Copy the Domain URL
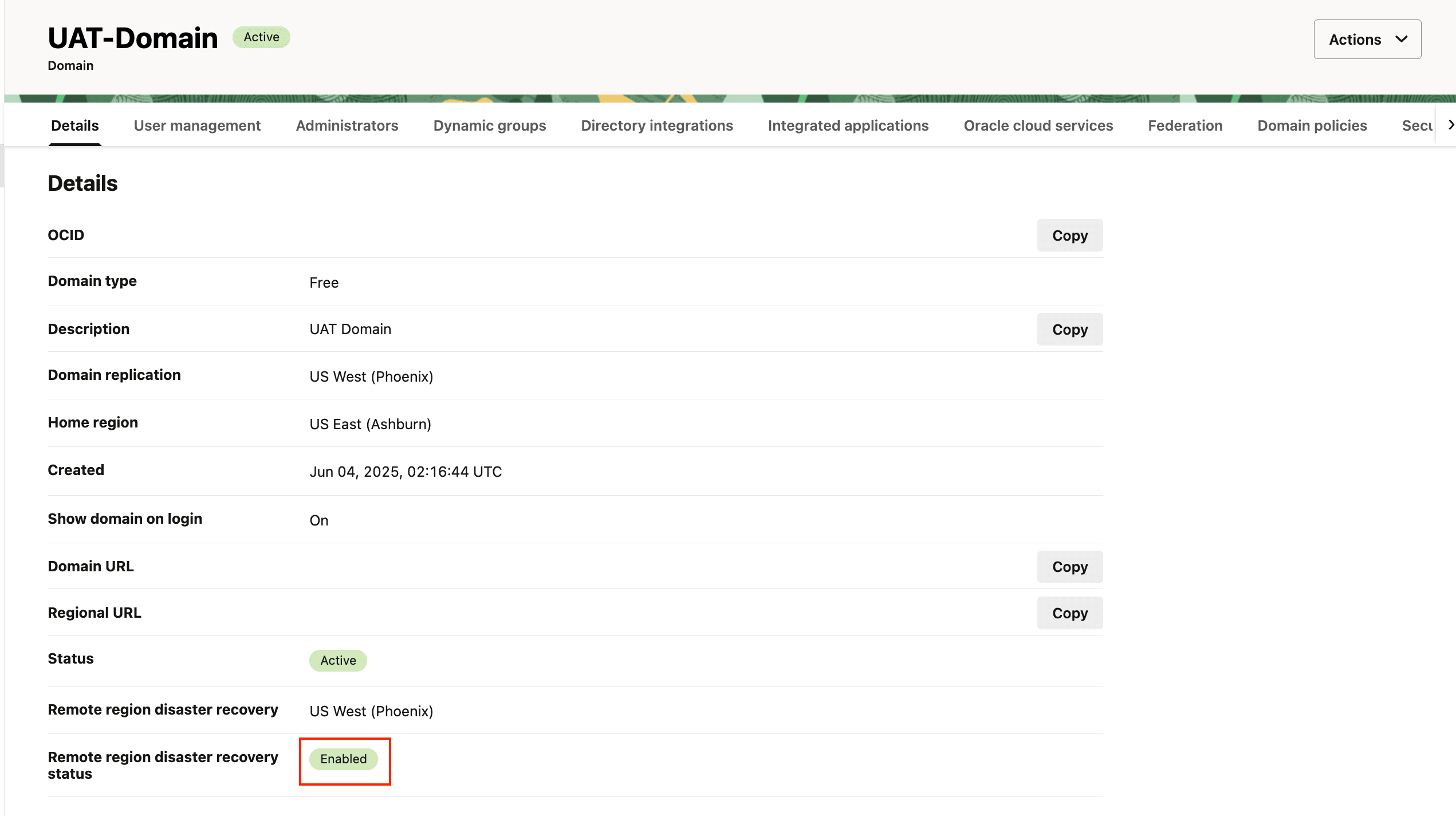This screenshot has width=1456, height=816. (1069, 567)
